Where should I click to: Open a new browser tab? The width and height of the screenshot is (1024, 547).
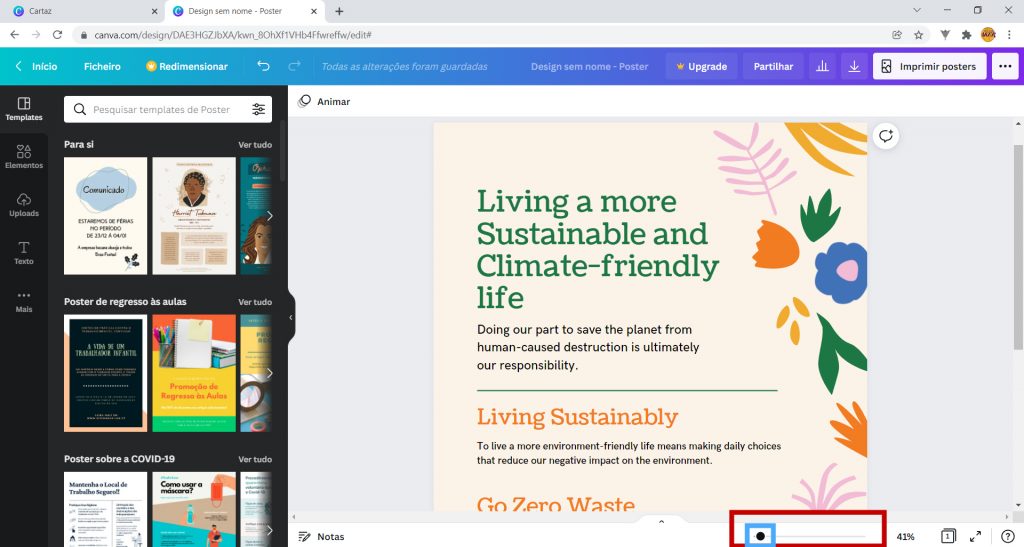[339, 11]
